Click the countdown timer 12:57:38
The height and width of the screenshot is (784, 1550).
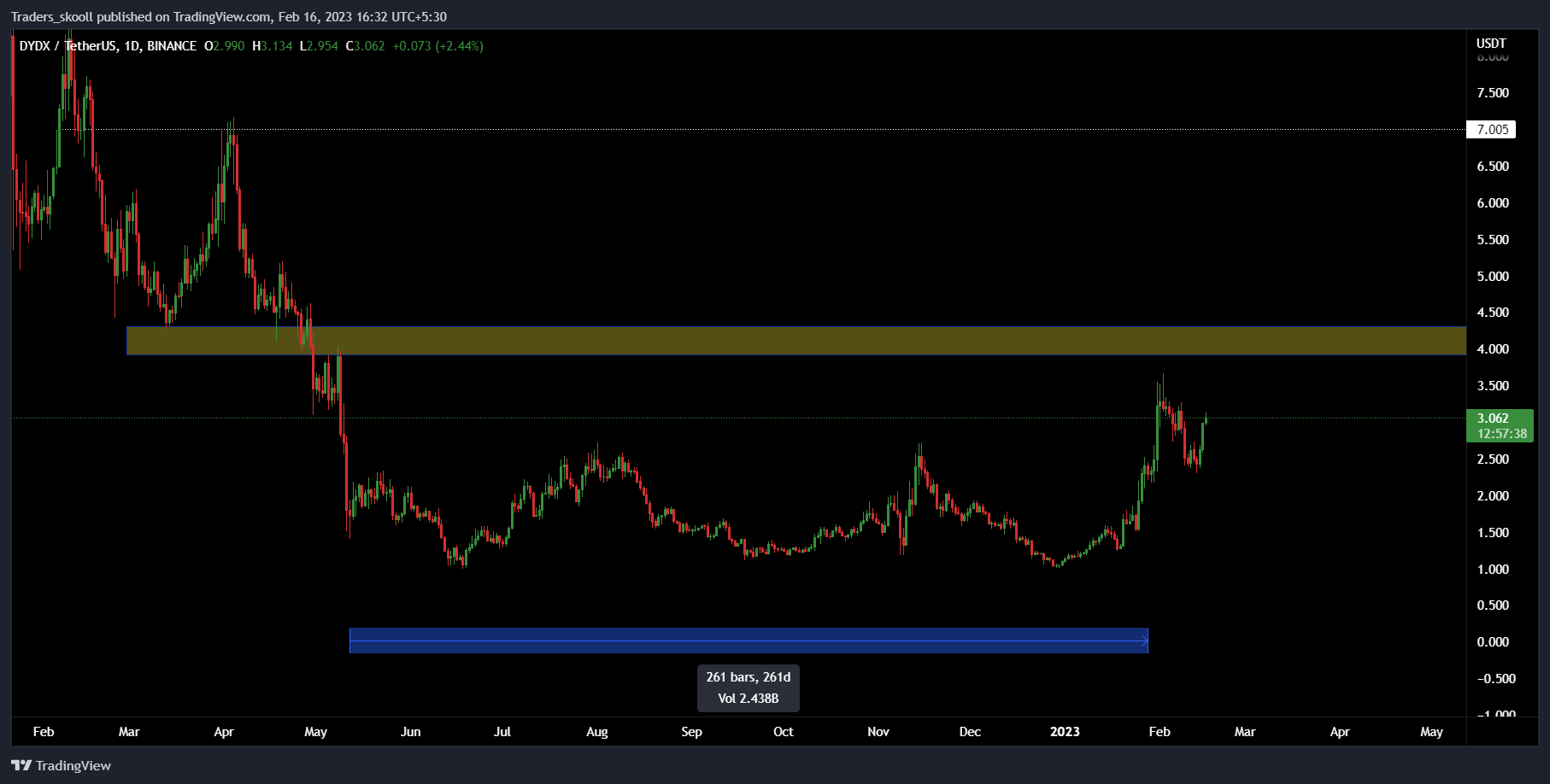(x=1501, y=434)
